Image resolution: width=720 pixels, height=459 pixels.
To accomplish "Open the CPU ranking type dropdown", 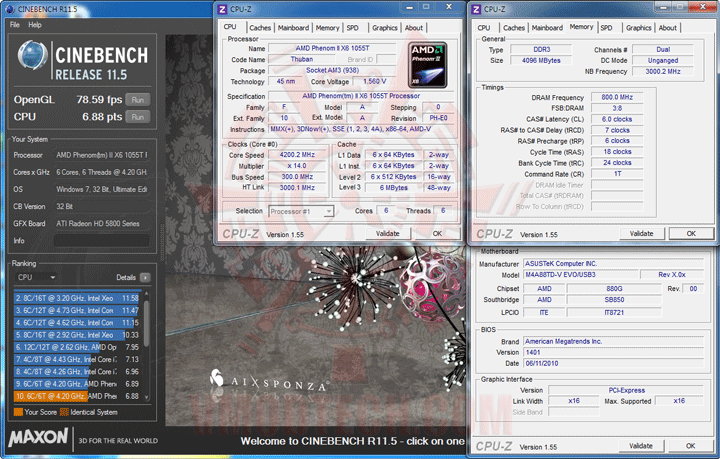I will coord(37,277).
